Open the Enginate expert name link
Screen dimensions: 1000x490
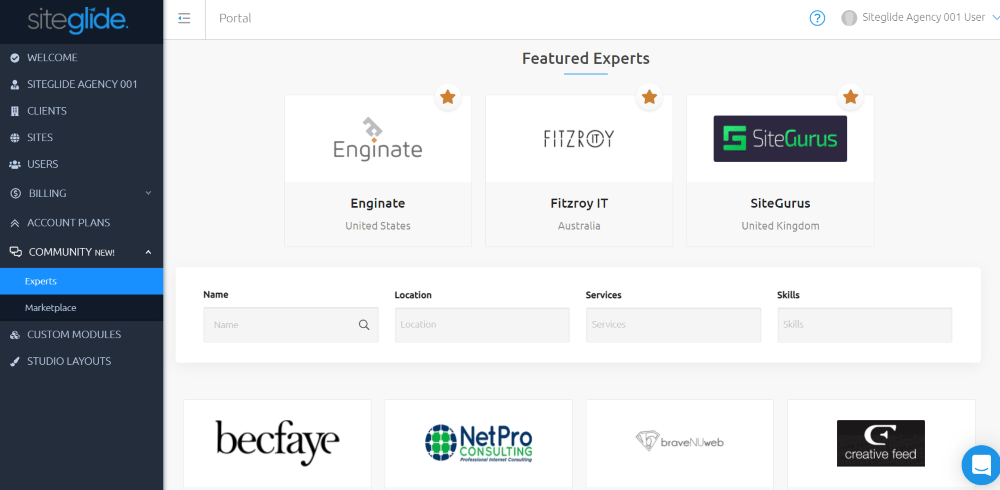click(x=378, y=204)
